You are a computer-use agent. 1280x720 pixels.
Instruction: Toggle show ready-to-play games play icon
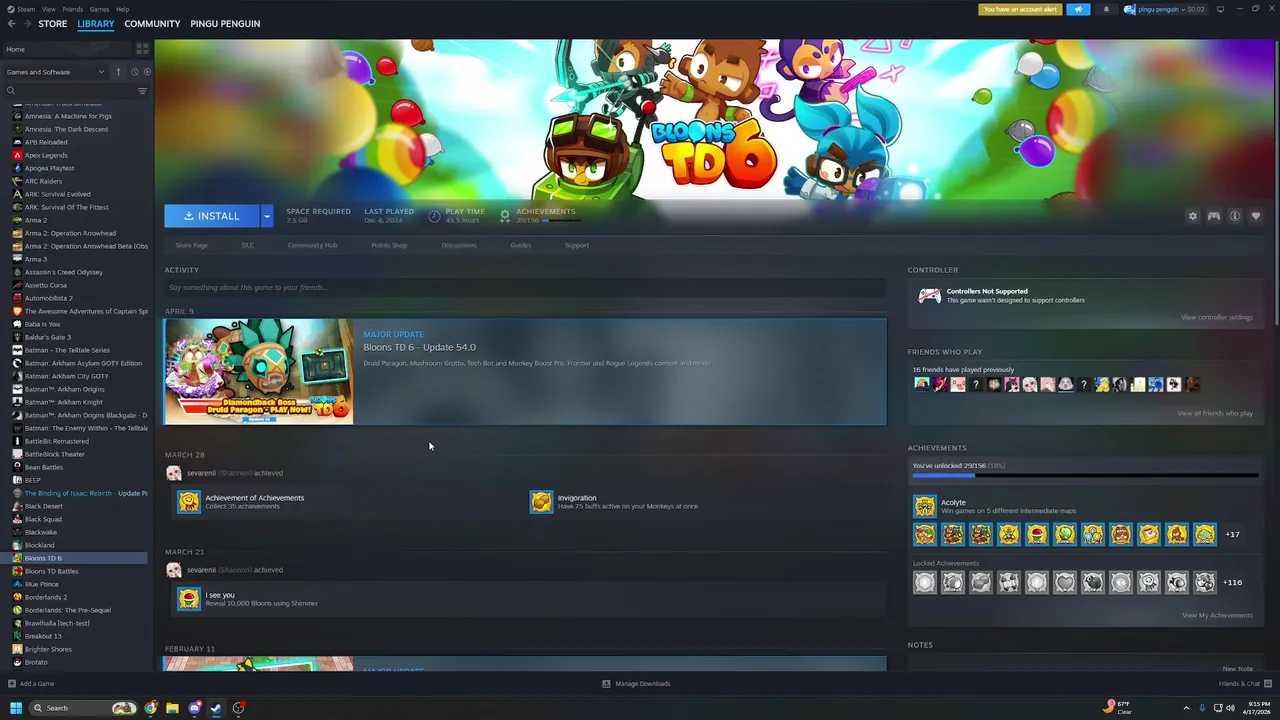pyautogui.click(x=147, y=72)
